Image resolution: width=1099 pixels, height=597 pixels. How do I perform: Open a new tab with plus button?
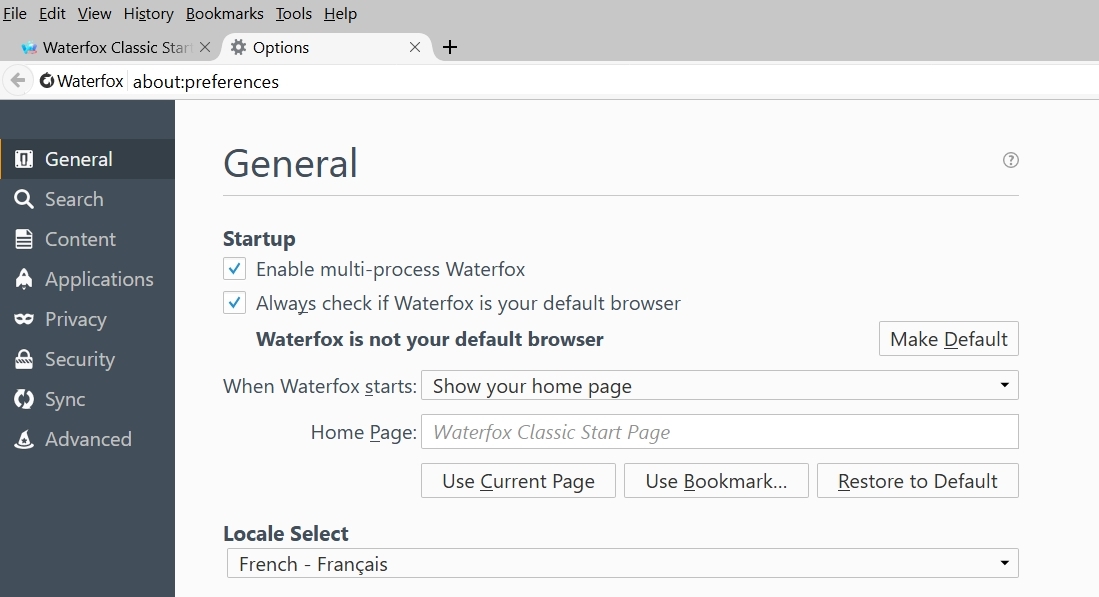pyautogui.click(x=450, y=47)
